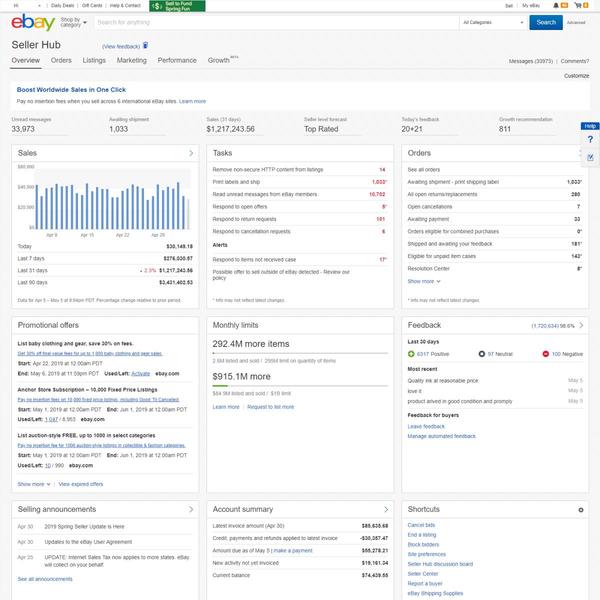The image size is (600, 600).
Task: Click Learn more under Monthly limits
Action: pos(226,407)
